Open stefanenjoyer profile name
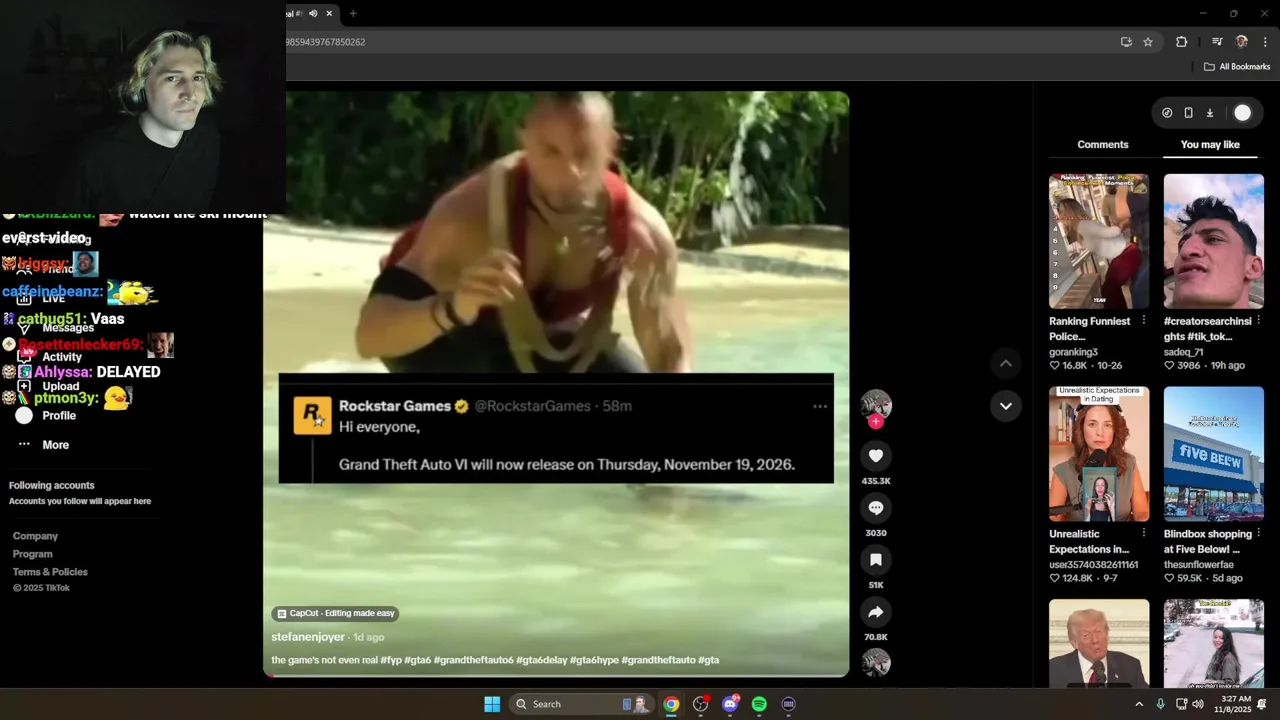1280x720 pixels. click(308, 637)
